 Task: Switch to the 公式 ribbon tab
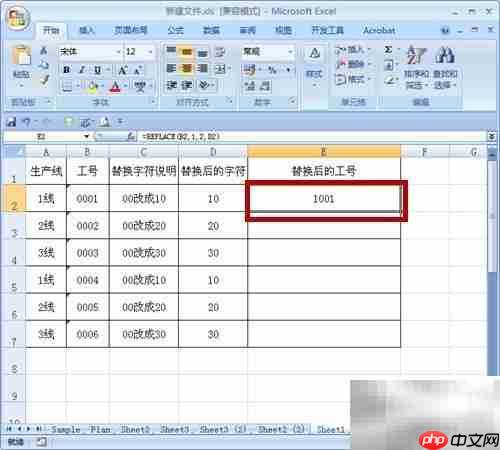pos(176,30)
